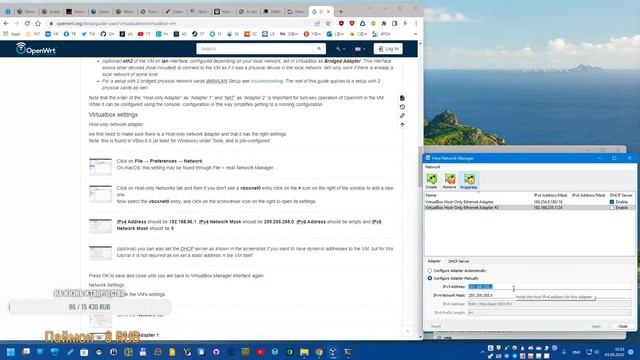Viewport: 640px width, 360px height.
Task: Expand the system tray hidden icons chevron
Action: point(483,352)
